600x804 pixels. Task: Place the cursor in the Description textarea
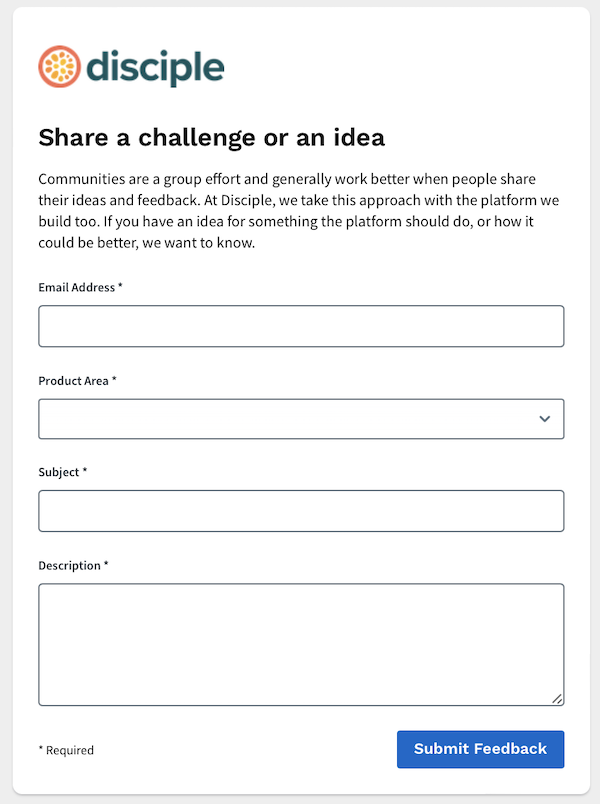[x=301, y=645]
